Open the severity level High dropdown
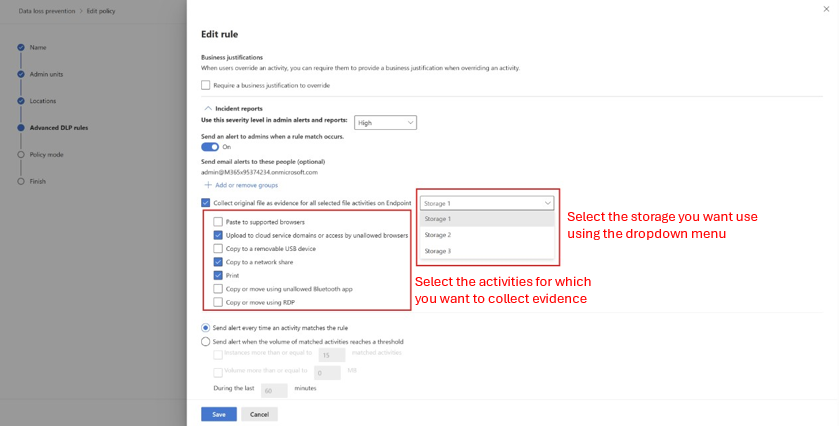839x426 pixels. point(385,123)
